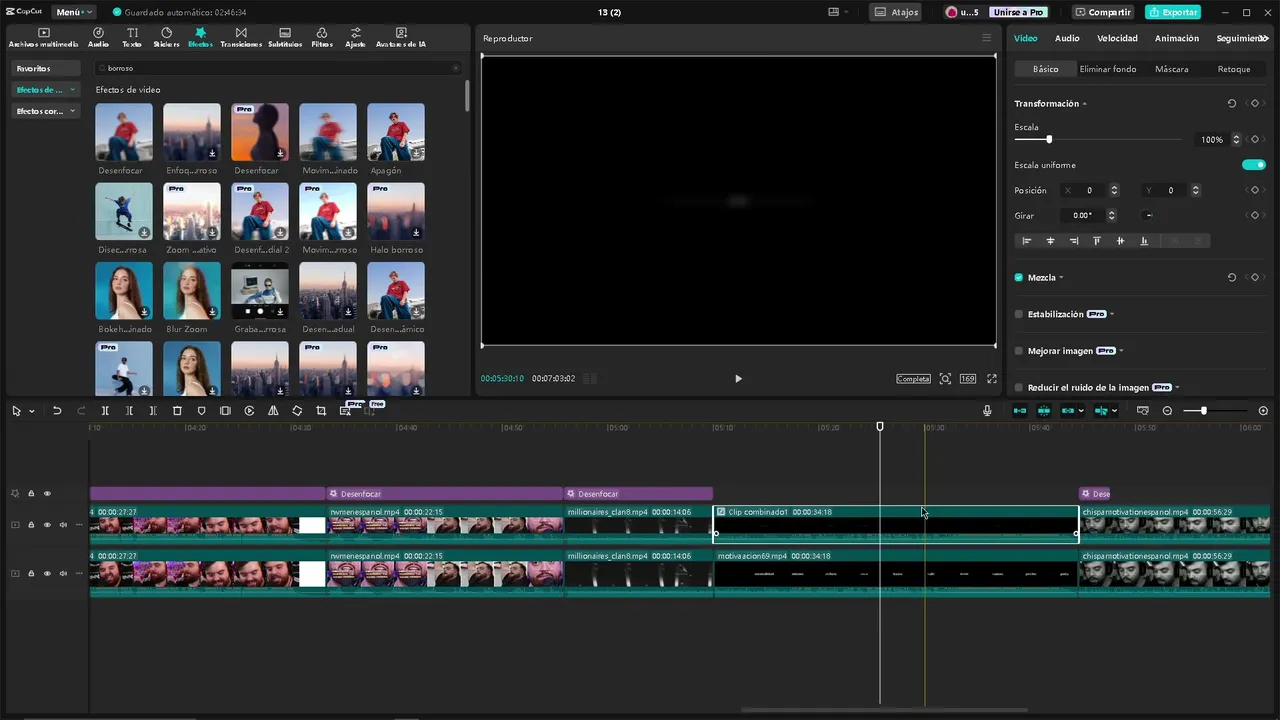Click the player hamburger menu icon
The width and height of the screenshot is (1280, 720).
[x=986, y=38]
